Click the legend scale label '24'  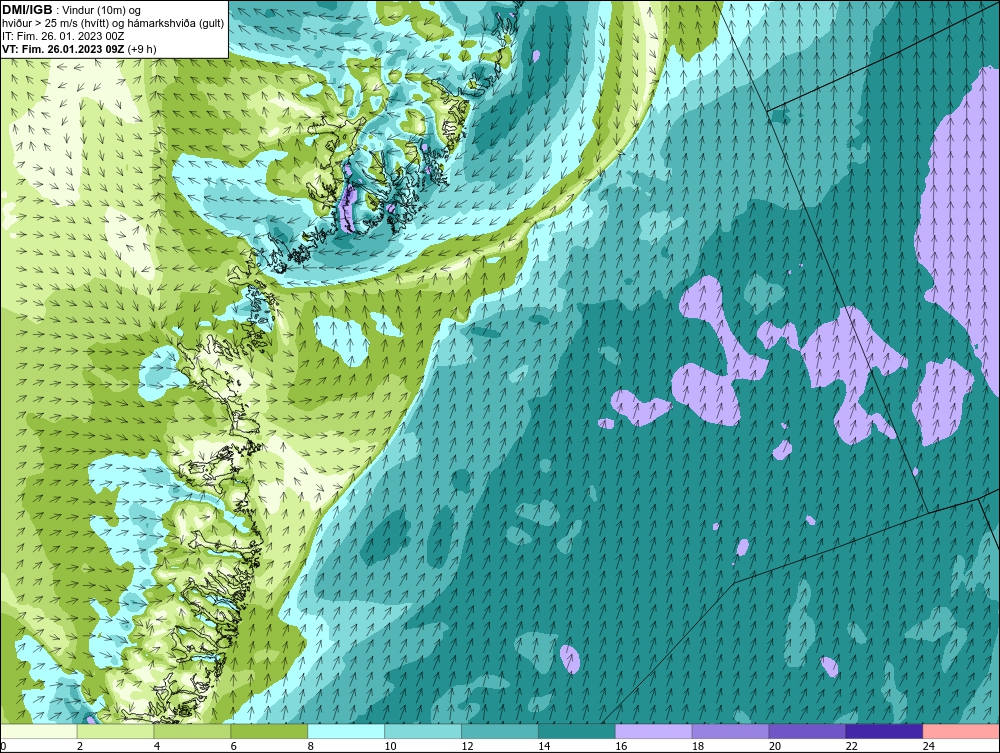pos(929,746)
